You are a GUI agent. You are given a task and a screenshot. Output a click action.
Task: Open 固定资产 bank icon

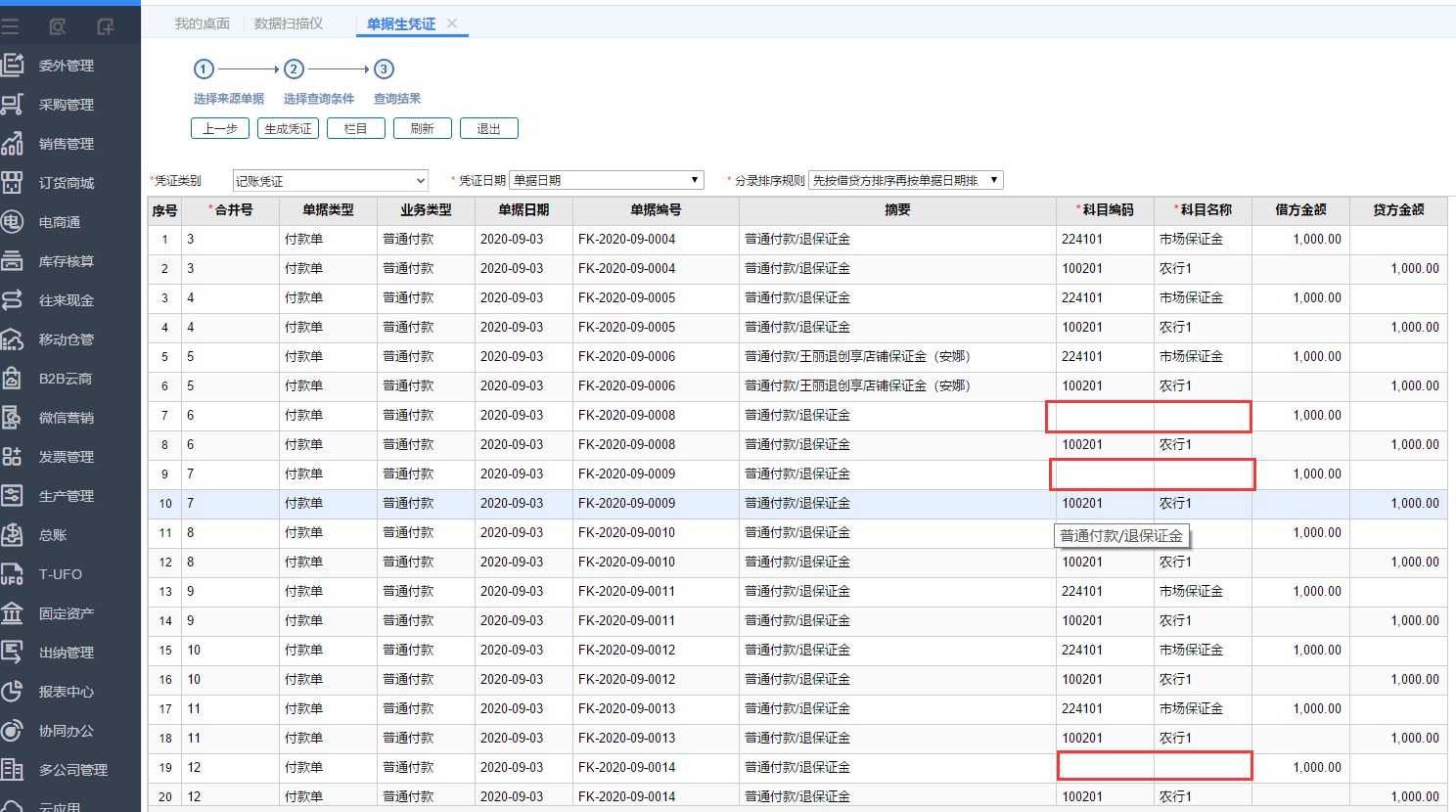12,613
